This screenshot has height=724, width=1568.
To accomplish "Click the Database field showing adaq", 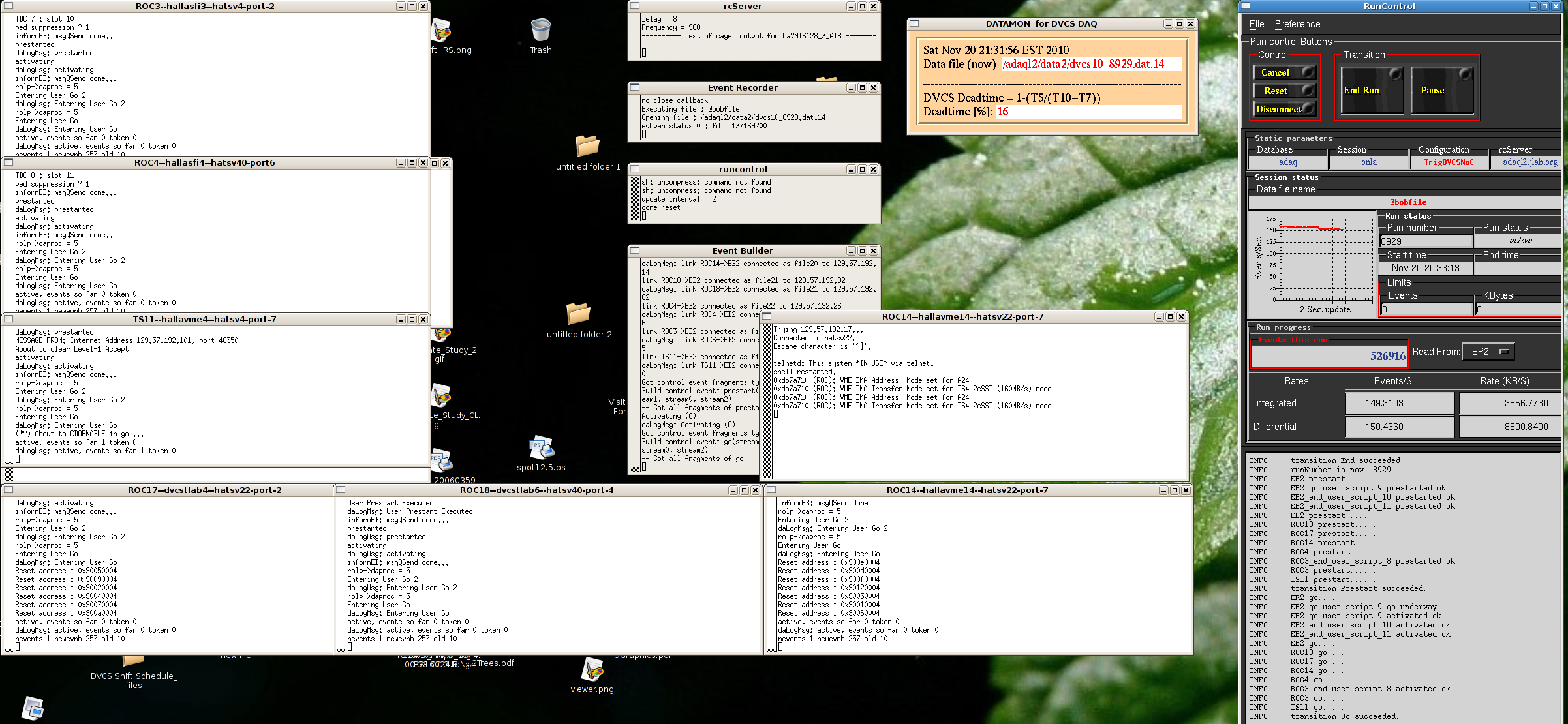I will 1288,162.
